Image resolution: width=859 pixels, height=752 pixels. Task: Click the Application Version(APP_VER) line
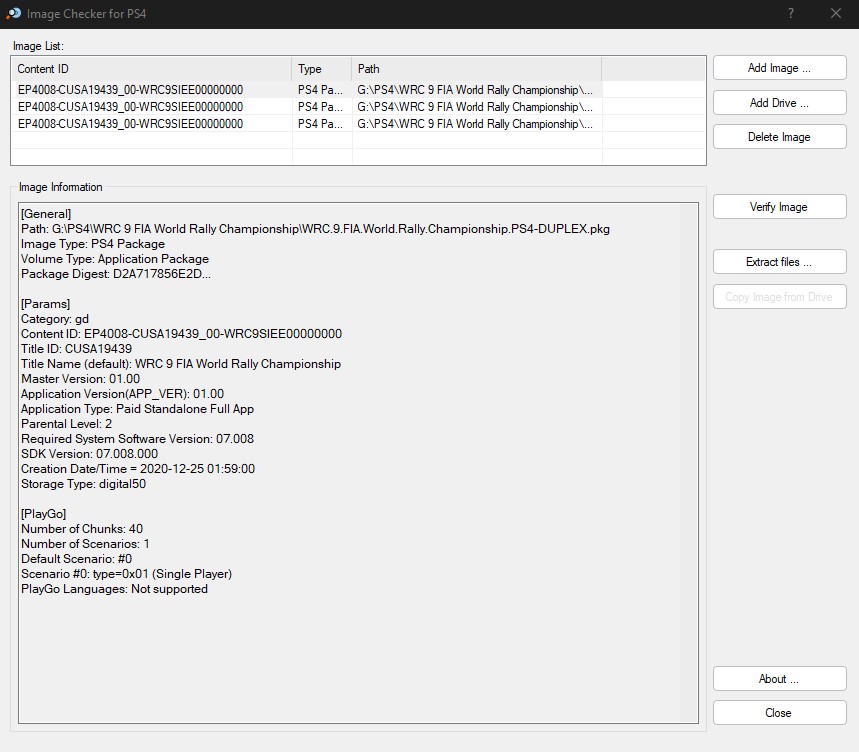pyautogui.click(x=123, y=394)
